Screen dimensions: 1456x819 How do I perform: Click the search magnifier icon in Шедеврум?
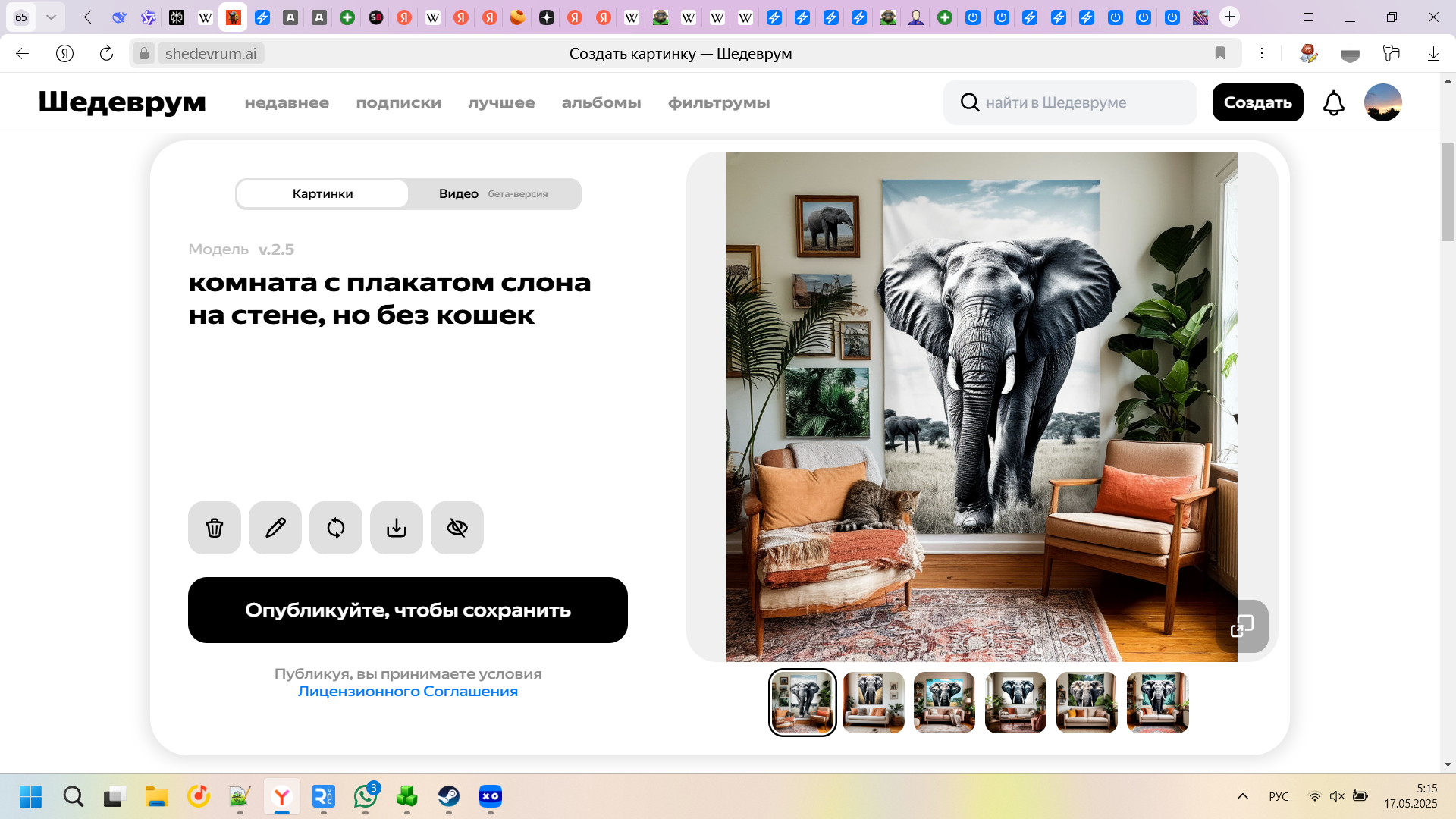[x=969, y=102]
